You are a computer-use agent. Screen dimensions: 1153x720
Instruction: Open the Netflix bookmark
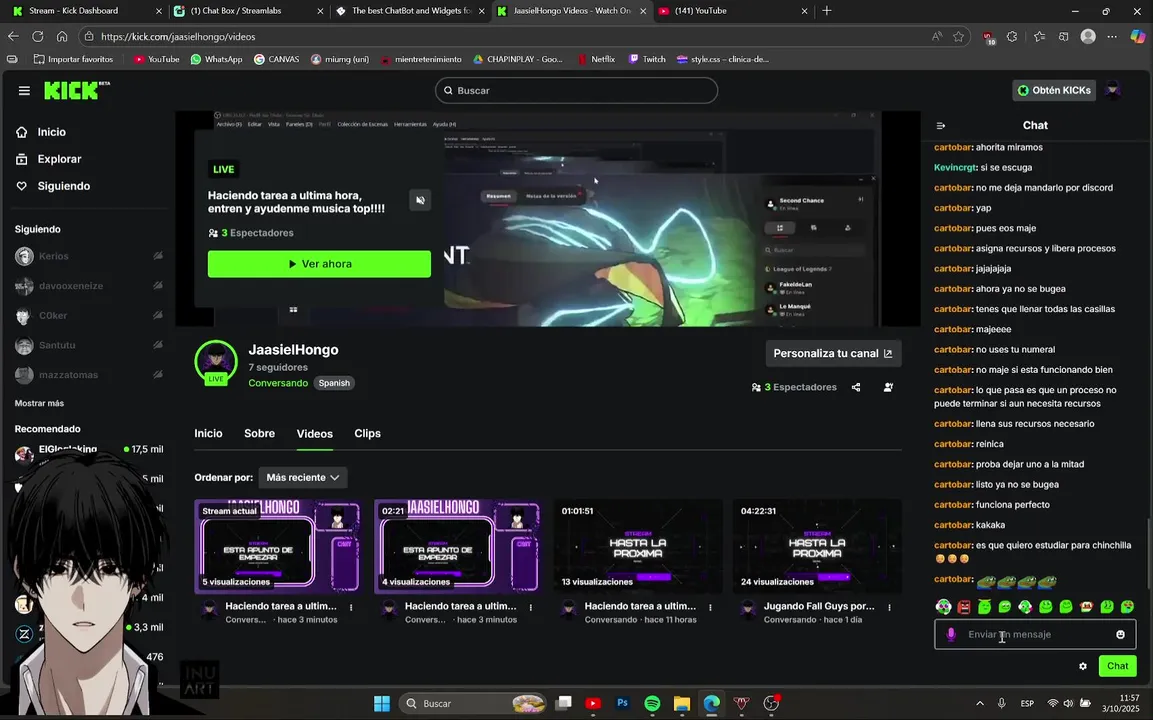(596, 60)
